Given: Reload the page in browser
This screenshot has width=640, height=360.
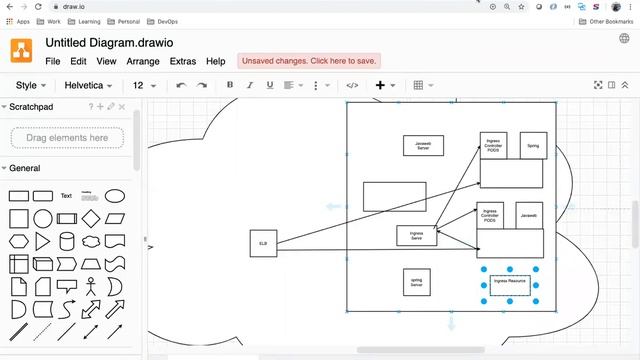Looking at the screenshot, I should pos(38,7).
